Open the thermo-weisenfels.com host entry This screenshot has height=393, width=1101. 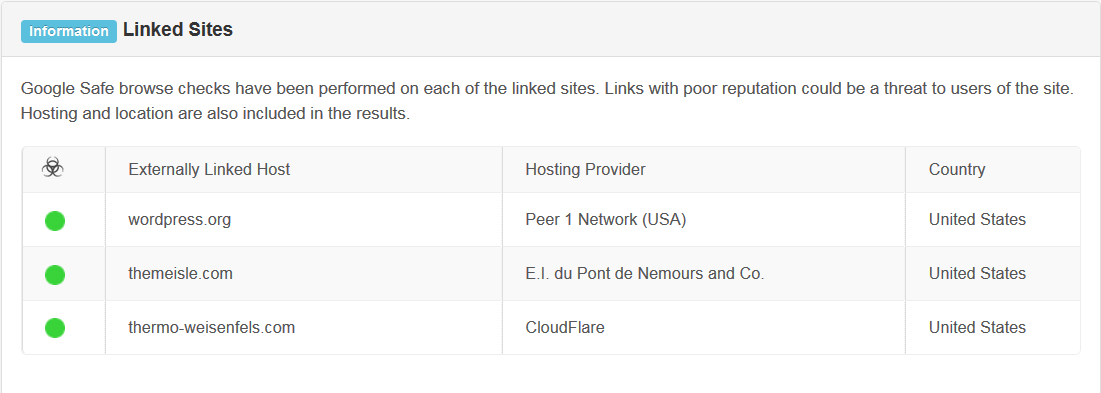211,327
